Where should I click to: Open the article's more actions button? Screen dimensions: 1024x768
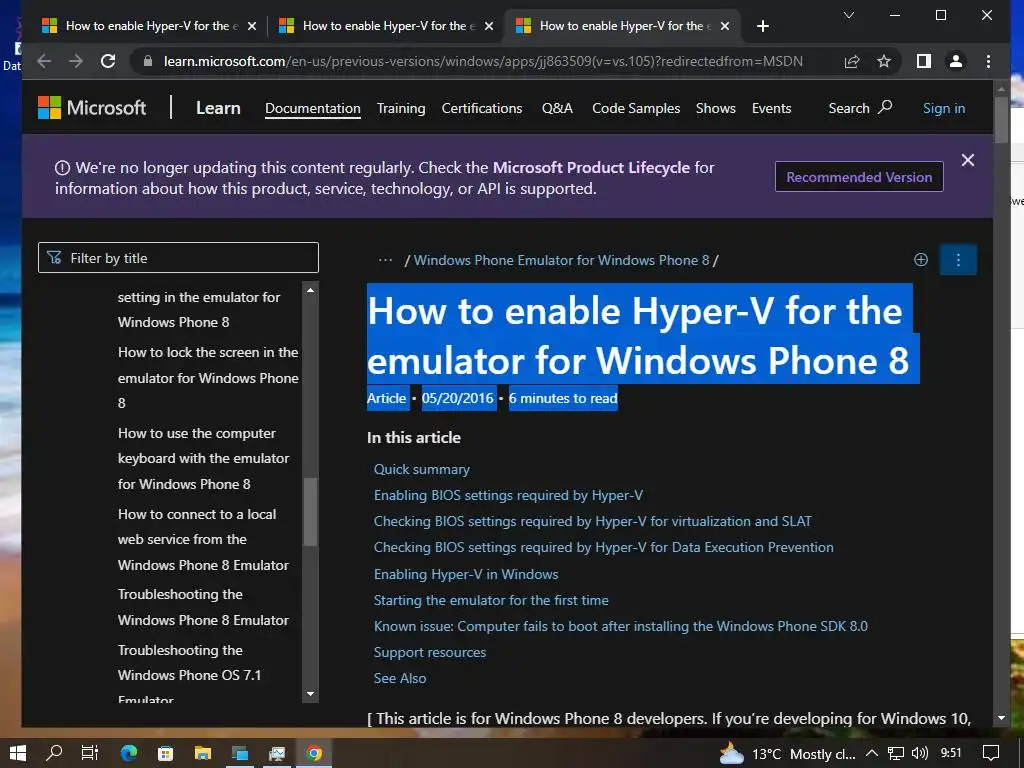pos(958,260)
